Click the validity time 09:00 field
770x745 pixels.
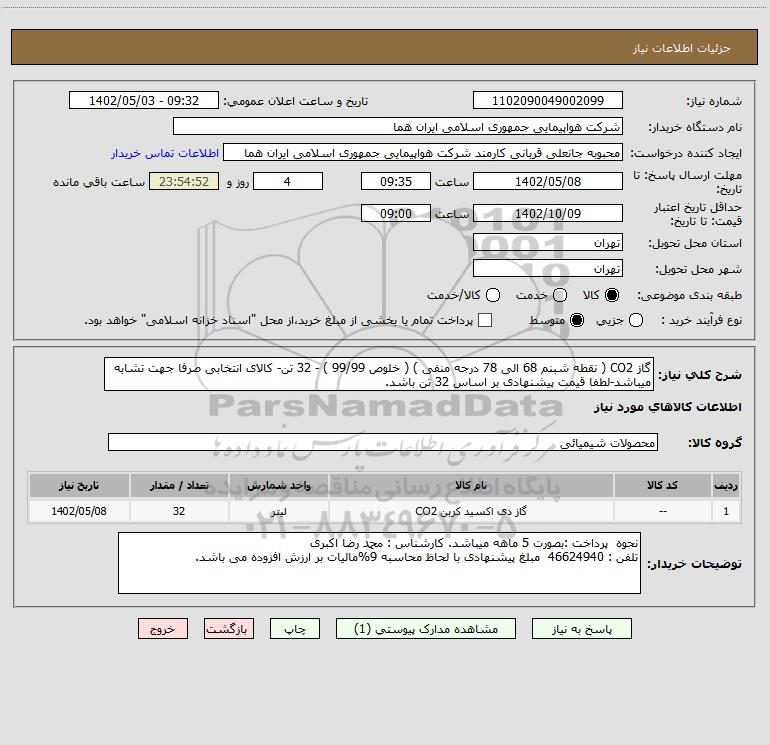coord(396,213)
